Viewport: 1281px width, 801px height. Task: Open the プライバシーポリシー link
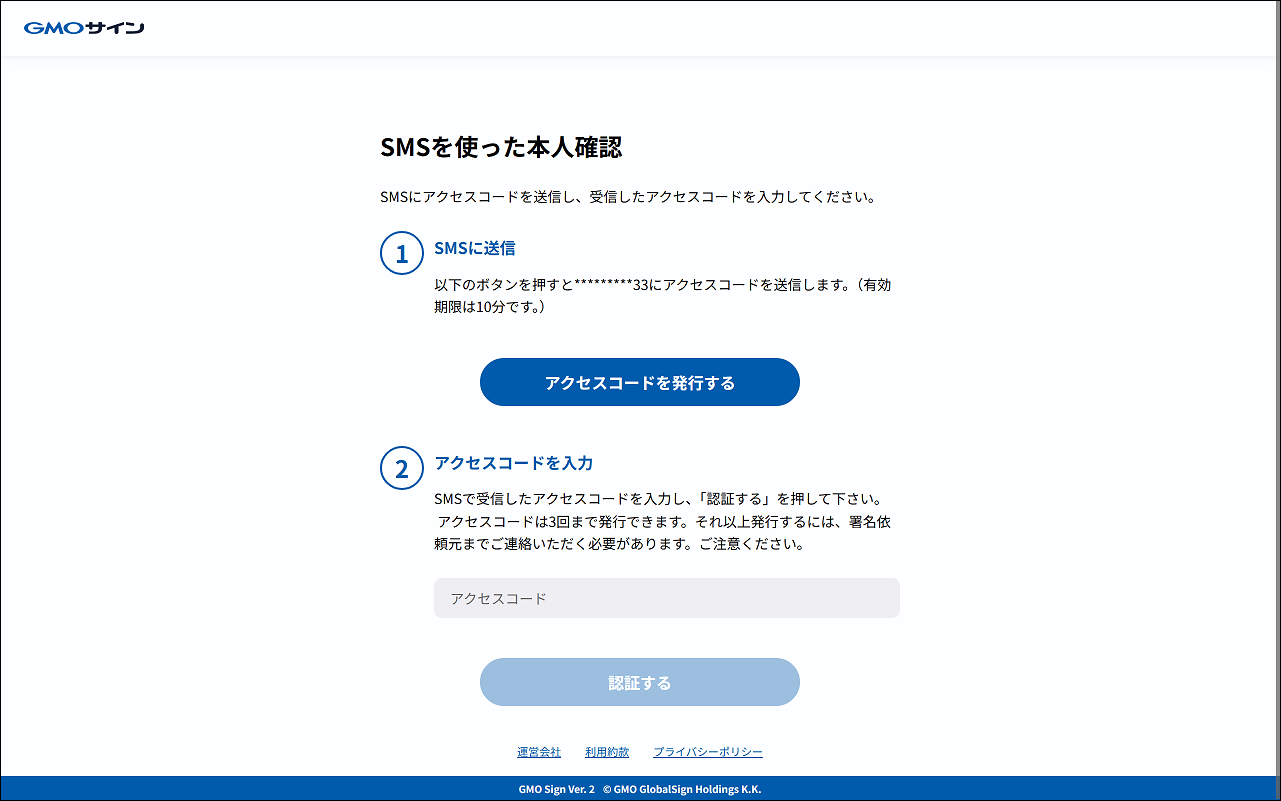[x=708, y=752]
